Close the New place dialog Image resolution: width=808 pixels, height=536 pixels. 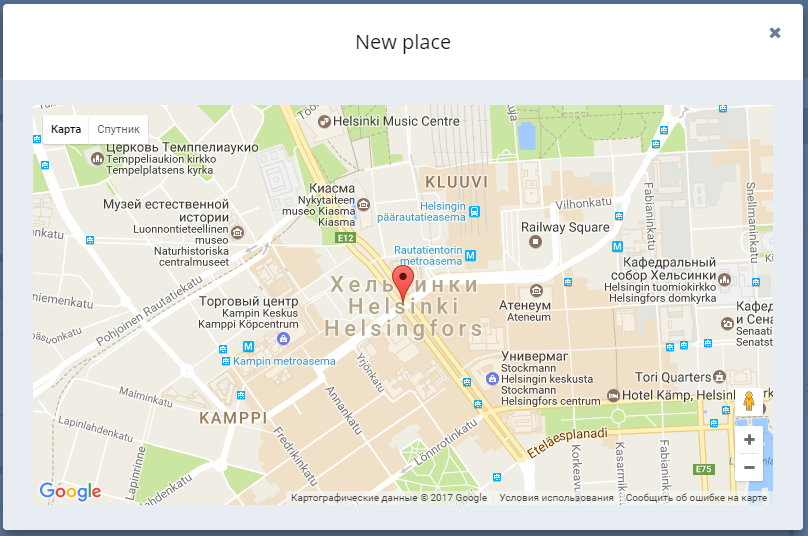tap(775, 33)
